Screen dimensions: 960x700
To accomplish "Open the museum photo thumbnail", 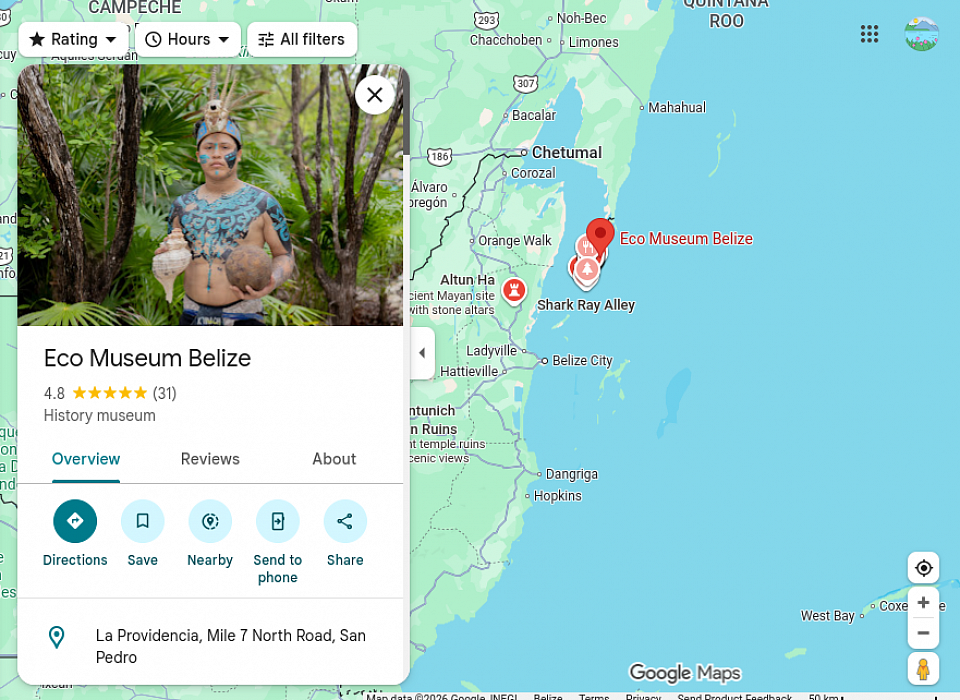I will pyautogui.click(x=210, y=195).
